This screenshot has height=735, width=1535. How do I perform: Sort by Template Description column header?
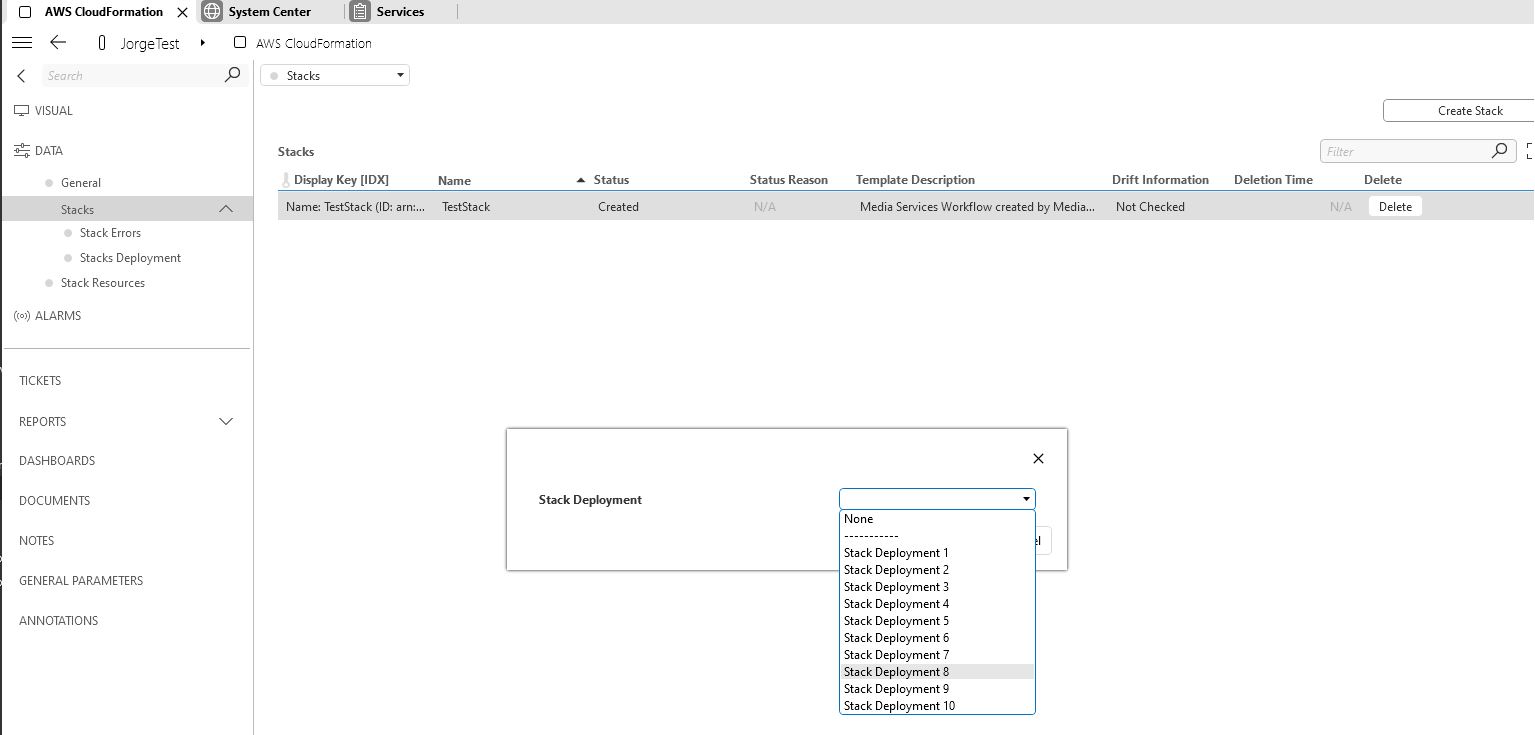click(x=915, y=180)
